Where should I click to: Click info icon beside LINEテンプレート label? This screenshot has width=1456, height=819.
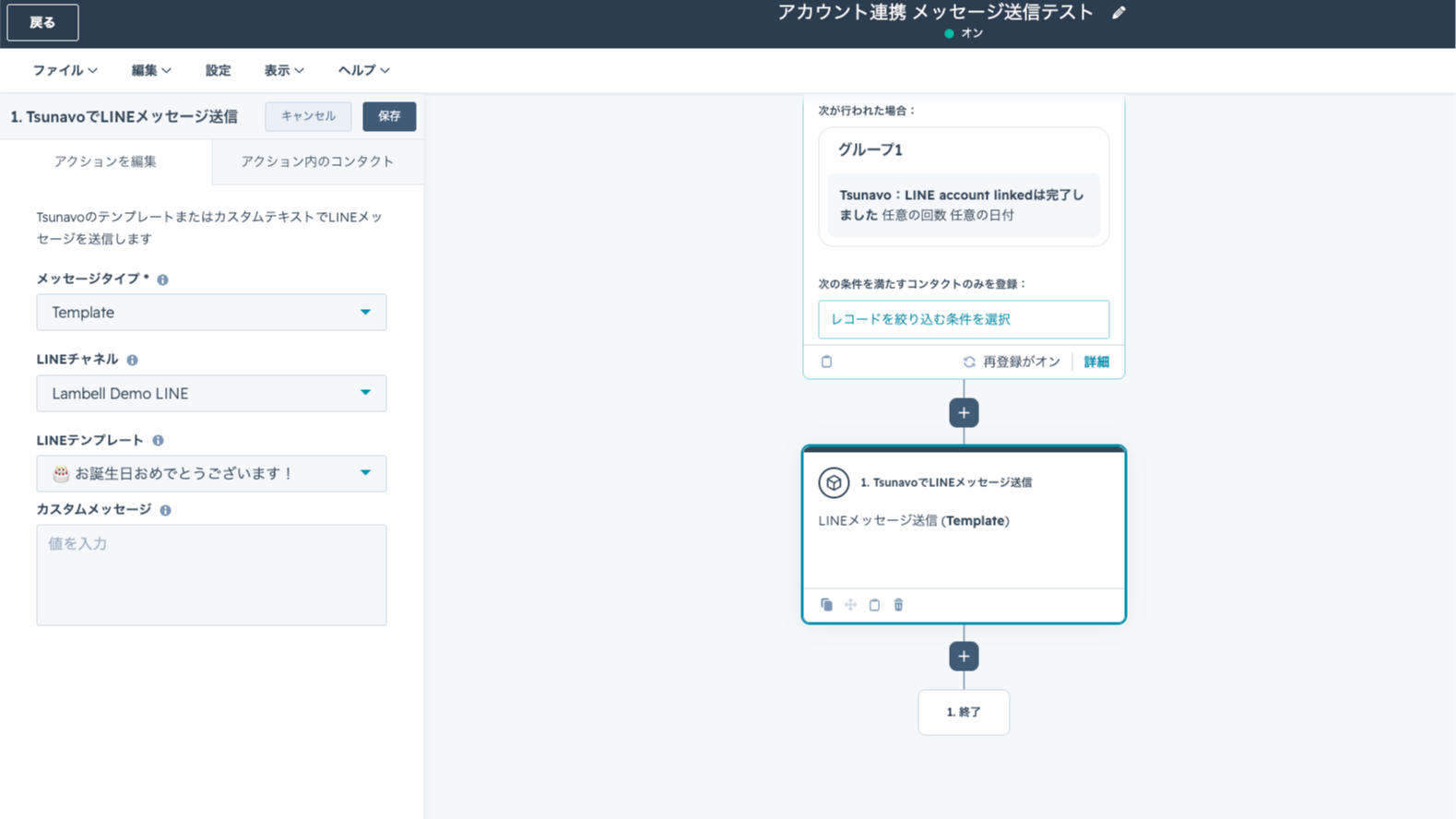tap(158, 441)
